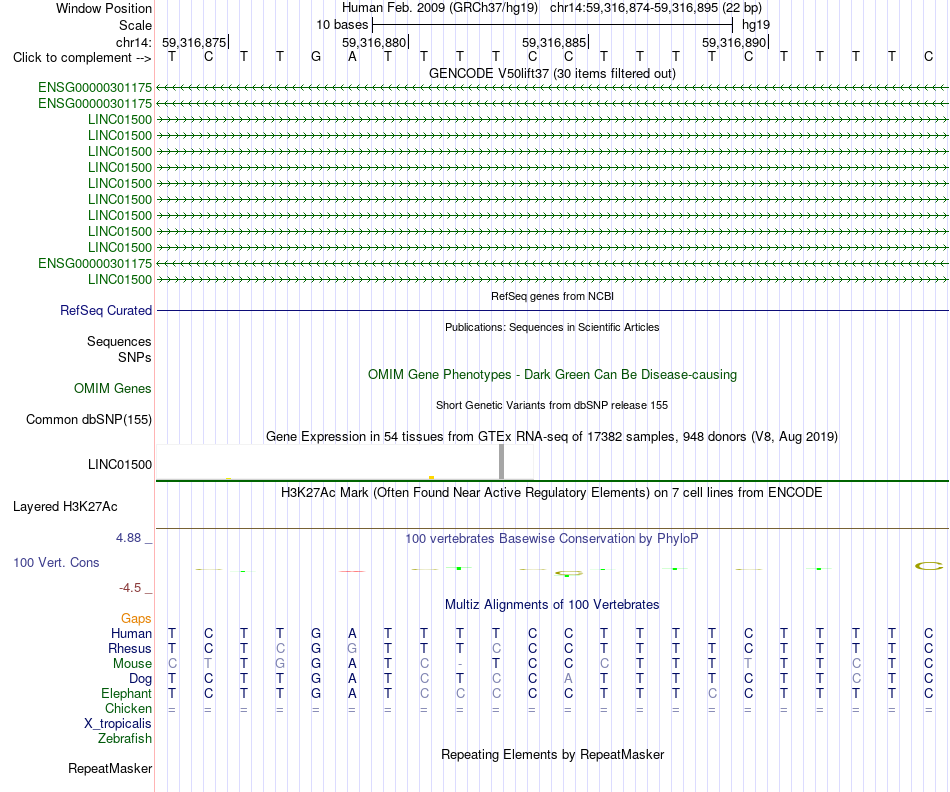Image resolution: width=950 pixels, height=792 pixels.
Task: Click the -4.5 PhyloP lower scale value
Action: (130, 587)
